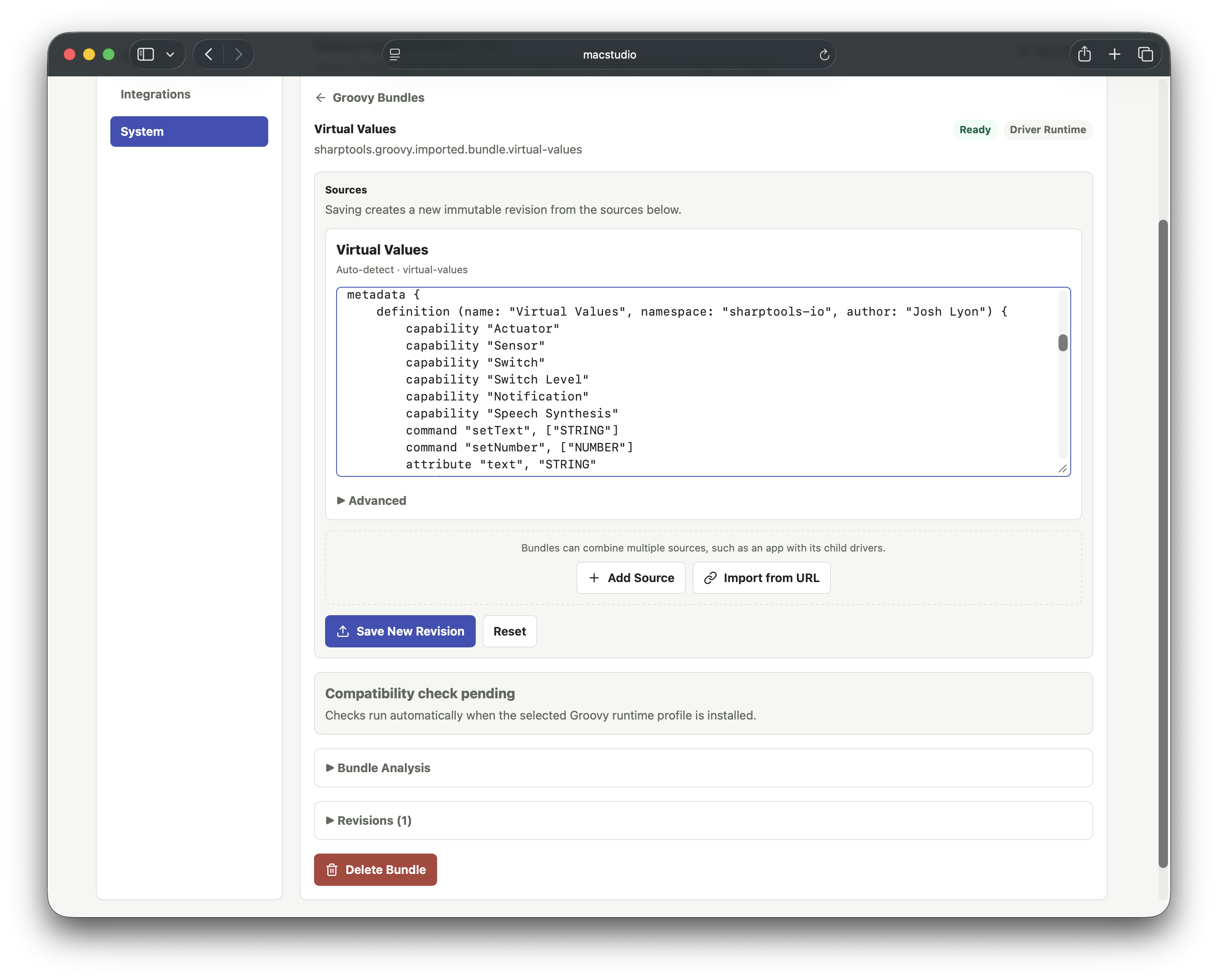Click the 'Sources' section heading
The width and height of the screenshot is (1218, 980).
click(x=346, y=190)
